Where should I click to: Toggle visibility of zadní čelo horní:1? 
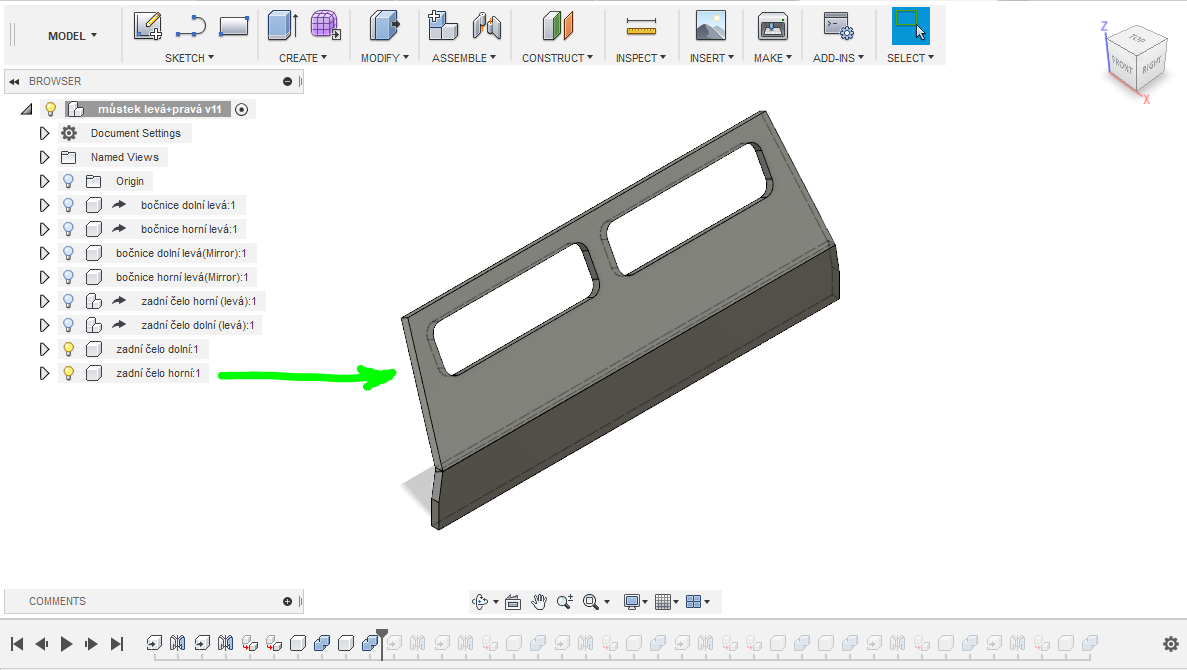click(68, 373)
